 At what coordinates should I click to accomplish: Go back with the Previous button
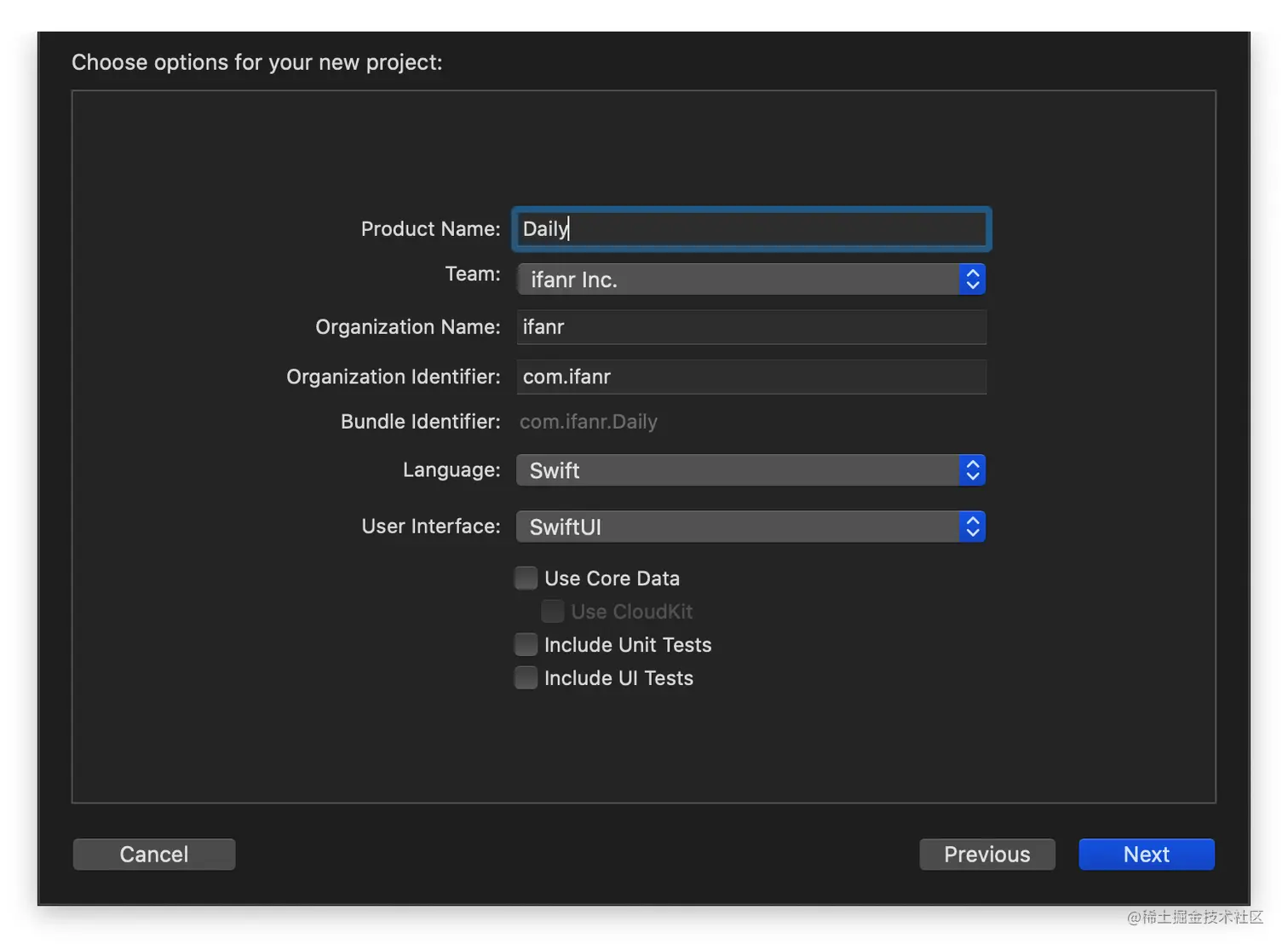coord(986,855)
